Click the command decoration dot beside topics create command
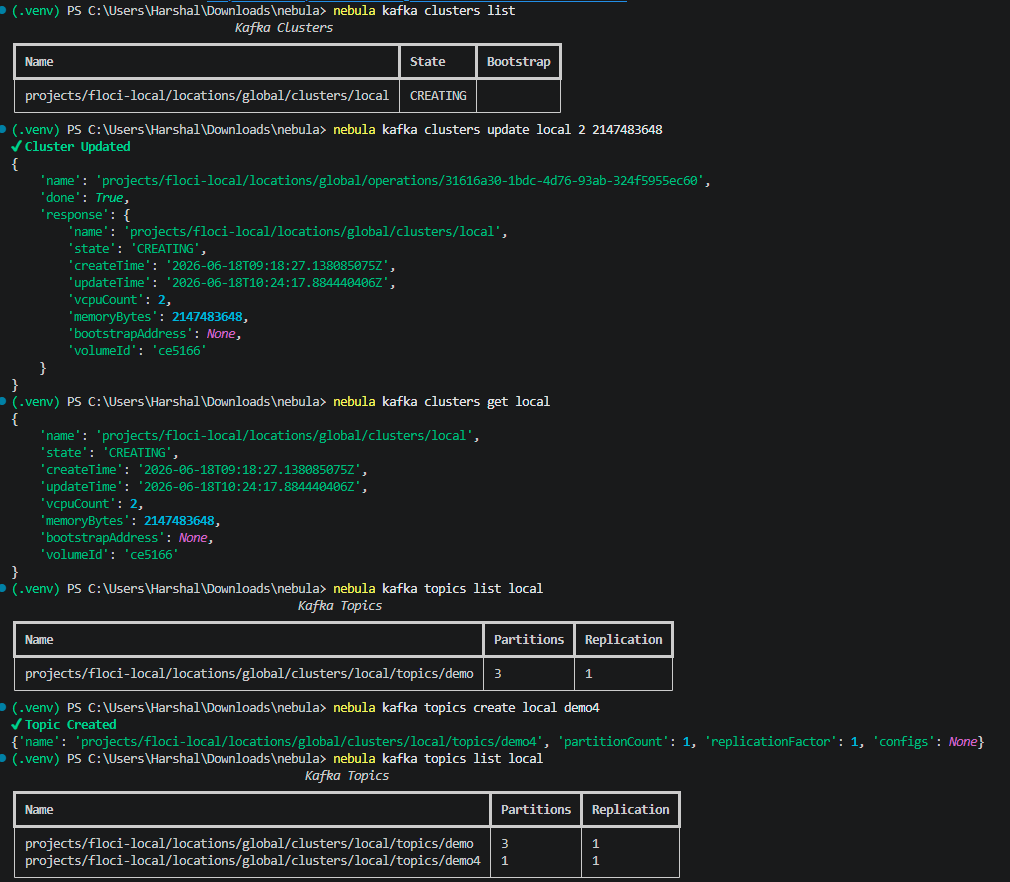This screenshot has height=882, width=1010. click(3, 707)
